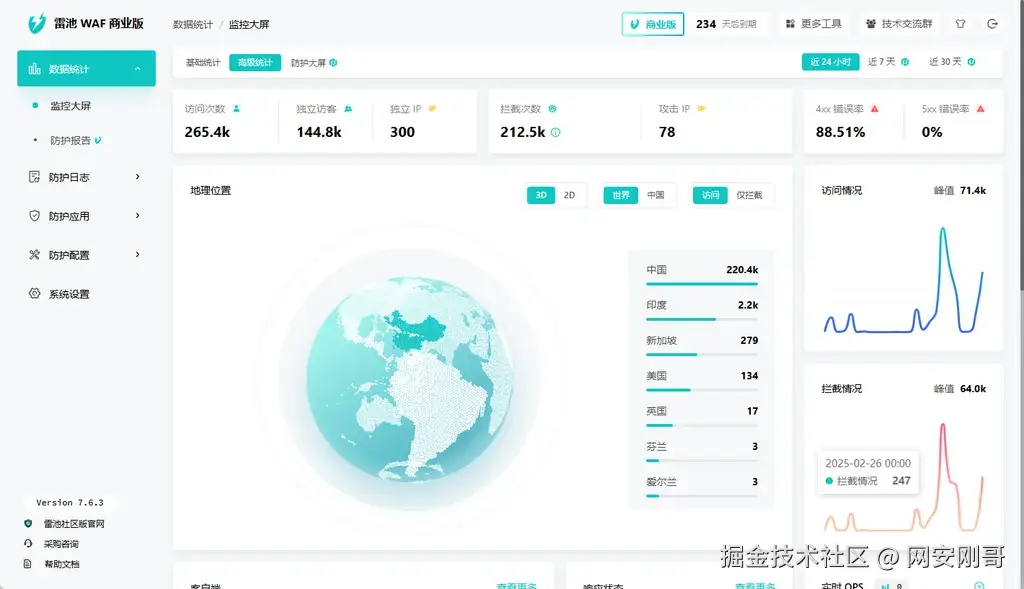Screen dimensions: 1024x589
Task: Click the 美国 134 country row
Action: click(702, 379)
